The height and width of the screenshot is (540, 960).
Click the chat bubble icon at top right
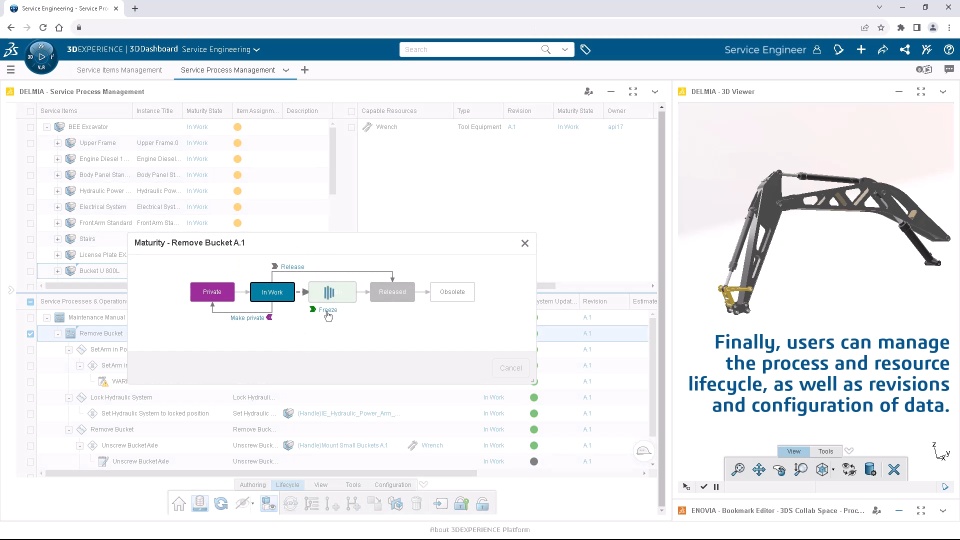click(949, 70)
